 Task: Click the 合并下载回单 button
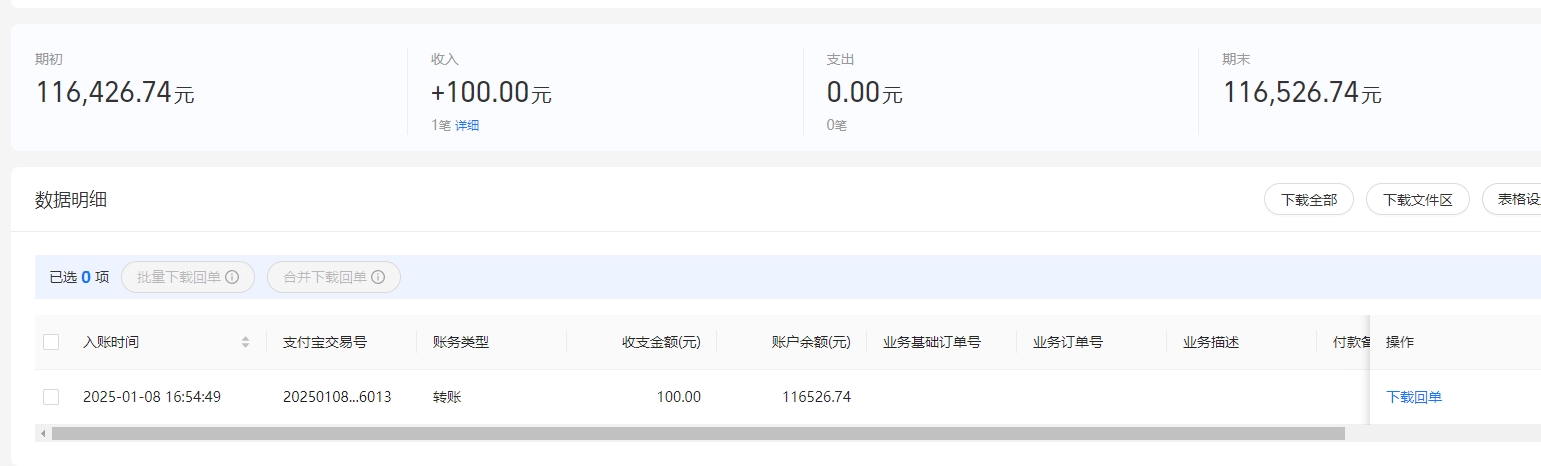point(334,277)
